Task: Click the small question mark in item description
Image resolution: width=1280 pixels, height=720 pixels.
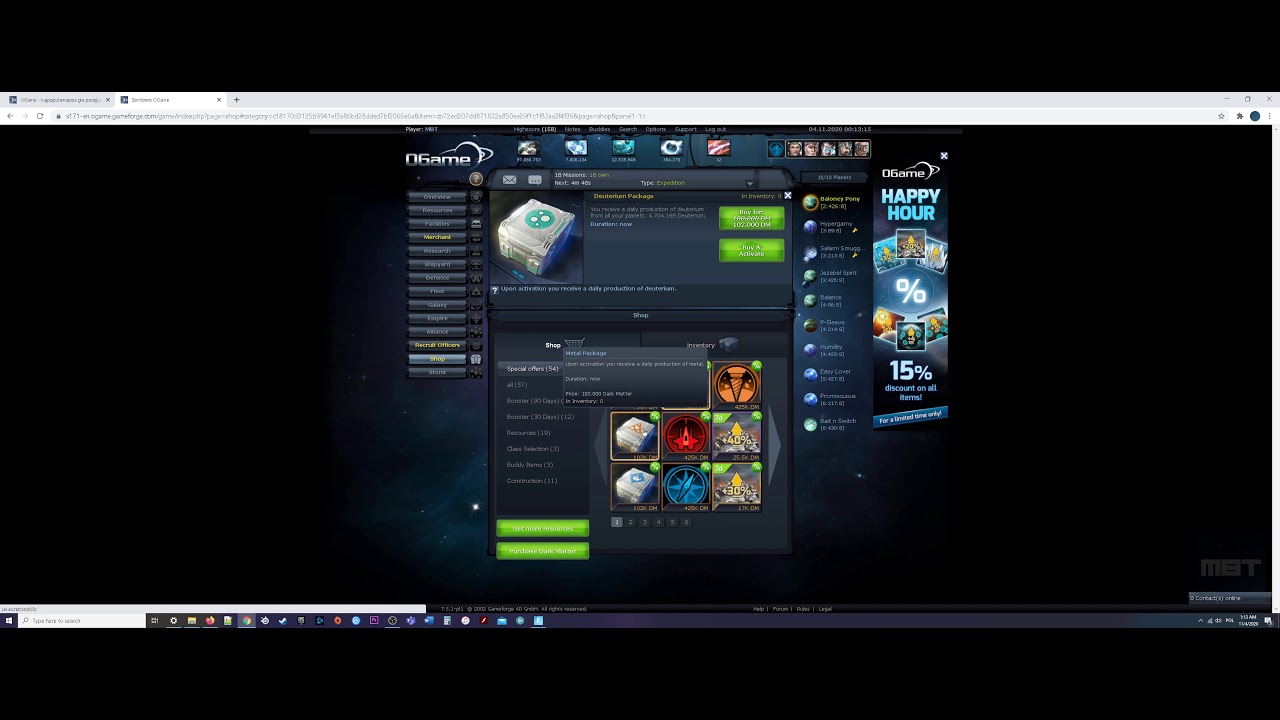Action: [x=494, y=289]
